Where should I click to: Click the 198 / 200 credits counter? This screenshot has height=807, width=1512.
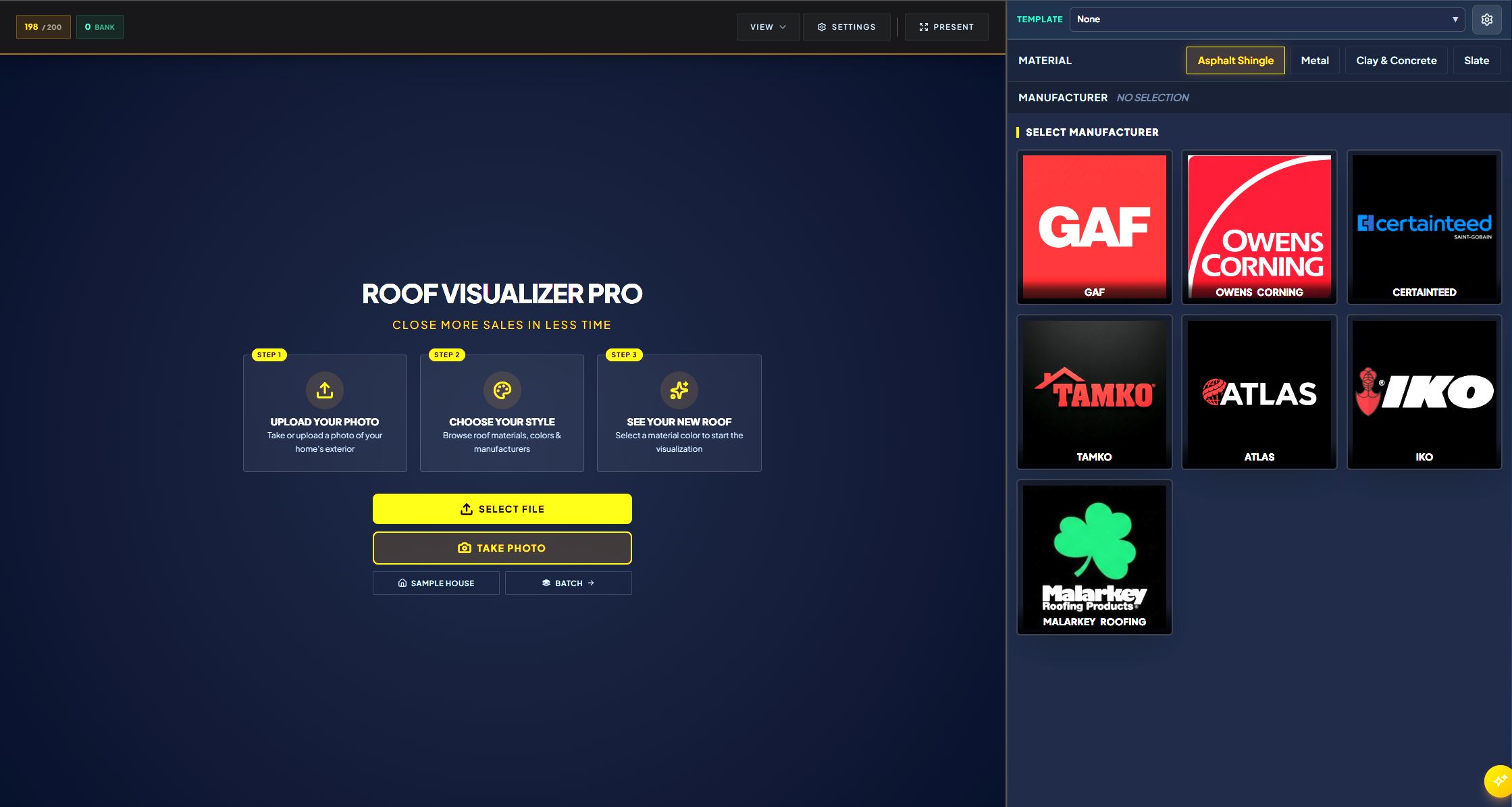(x=43, y=27)
